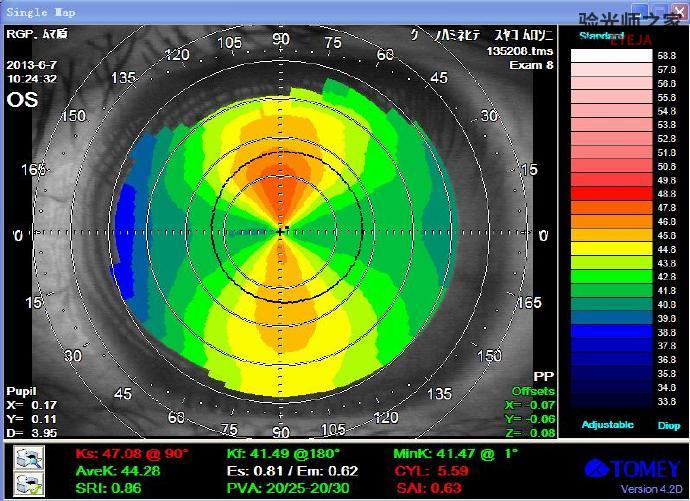Click the offset Y= -0.06 value
The image size is (690, 501).
(x=530, y=419)
